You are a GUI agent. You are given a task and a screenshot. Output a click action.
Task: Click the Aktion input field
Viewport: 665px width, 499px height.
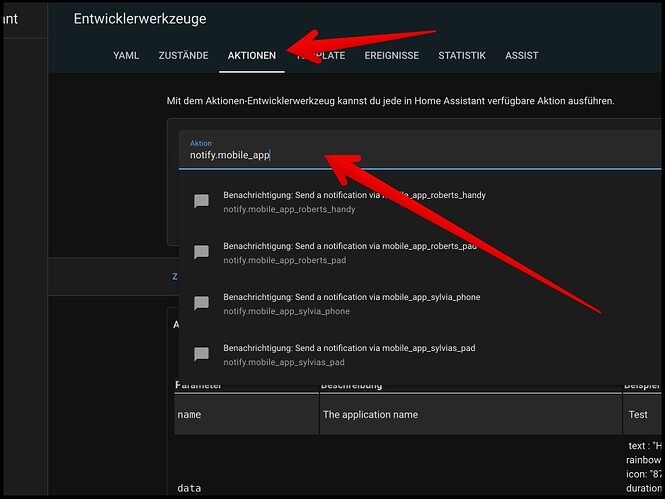pos(420,150)
